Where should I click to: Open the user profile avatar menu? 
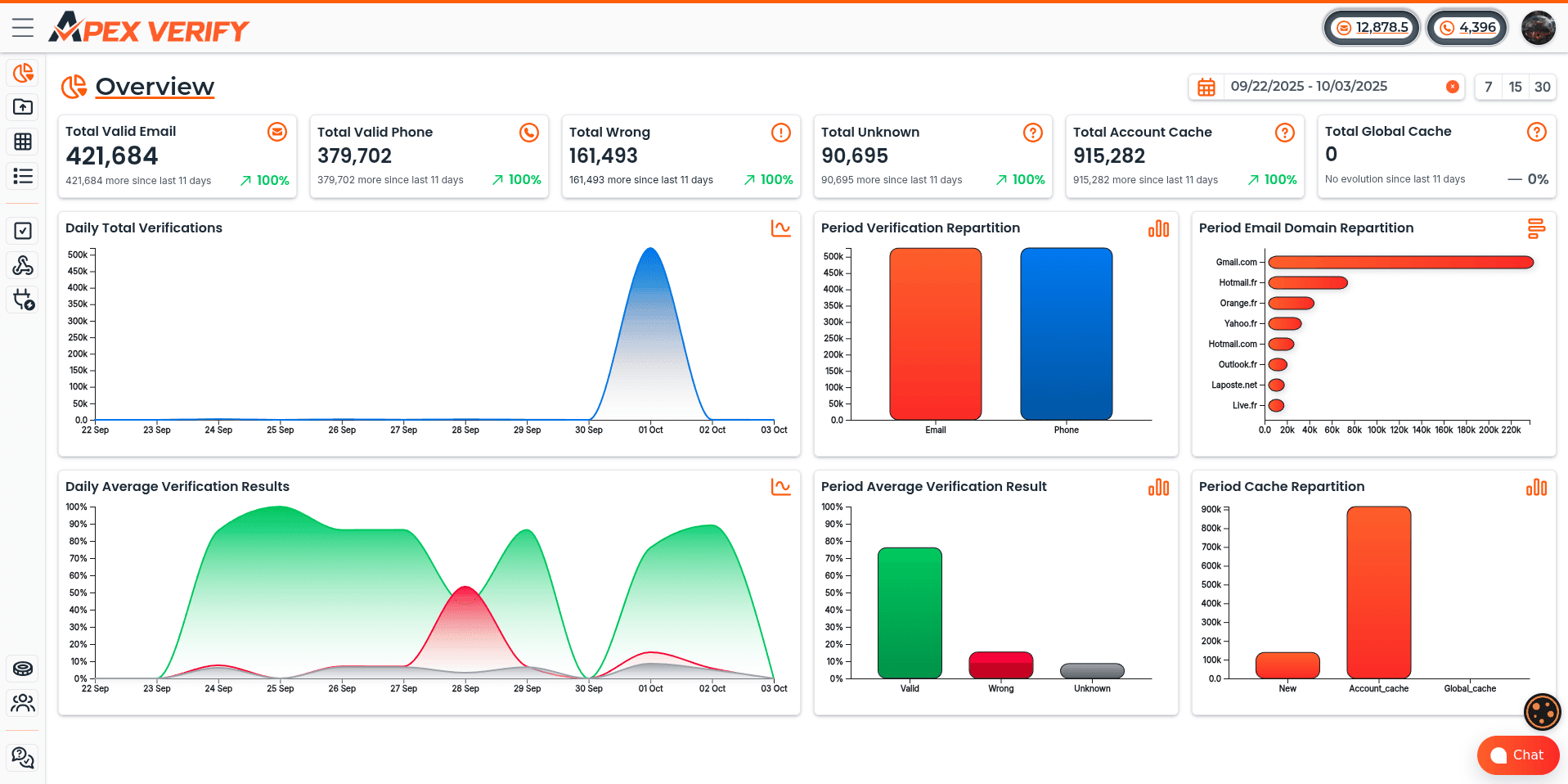pyautogui.click(x=1538, y=28)
